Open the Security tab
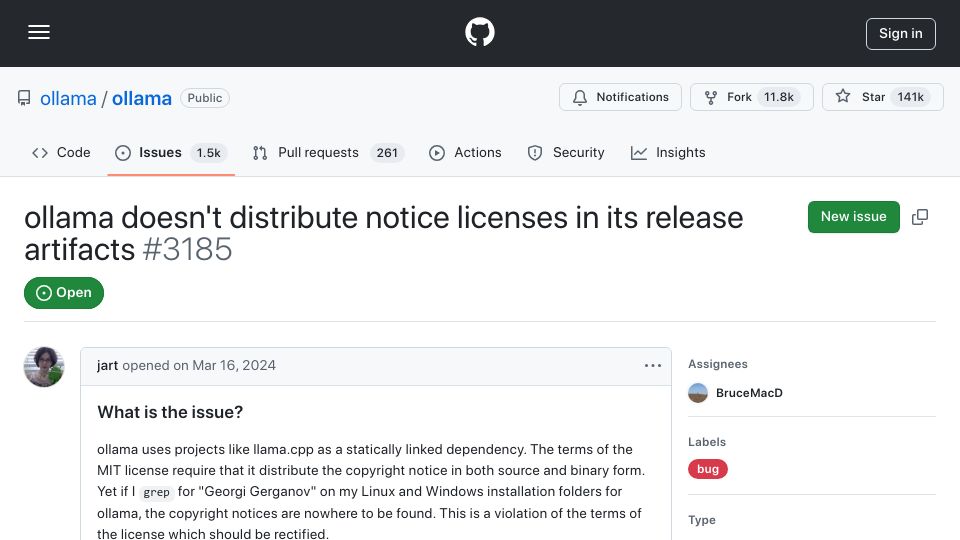The height and width of the screenshot is (540, 960). (x=566, y=152)
